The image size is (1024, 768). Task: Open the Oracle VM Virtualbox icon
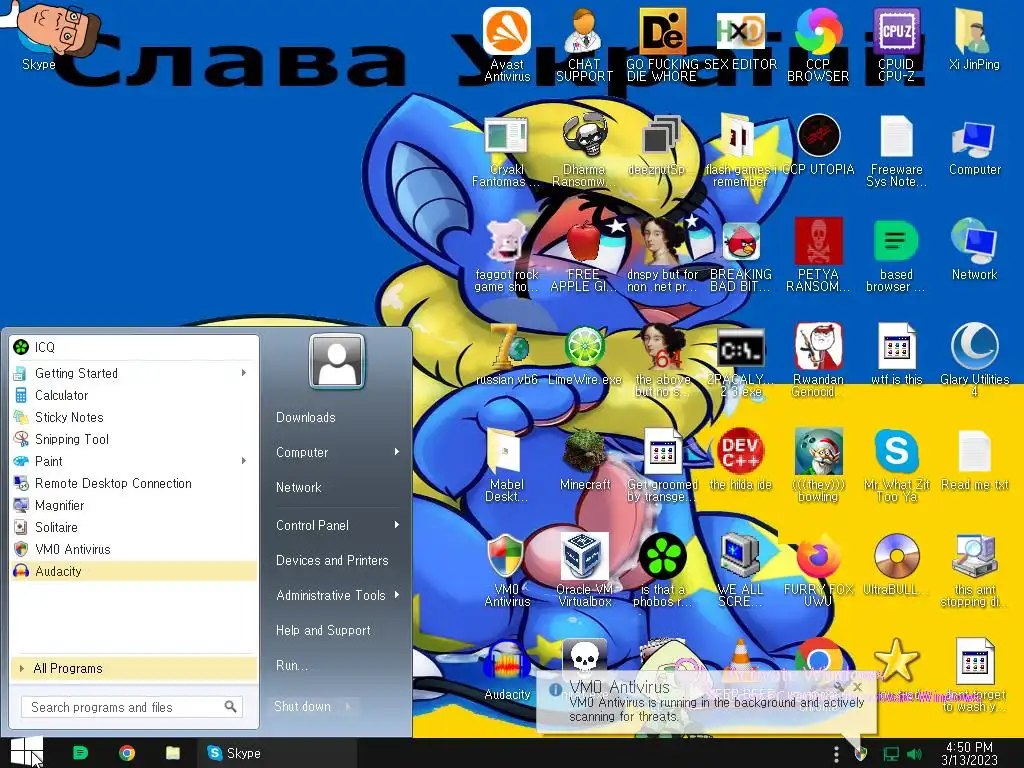pyautogui.click(x=584, y=570)
